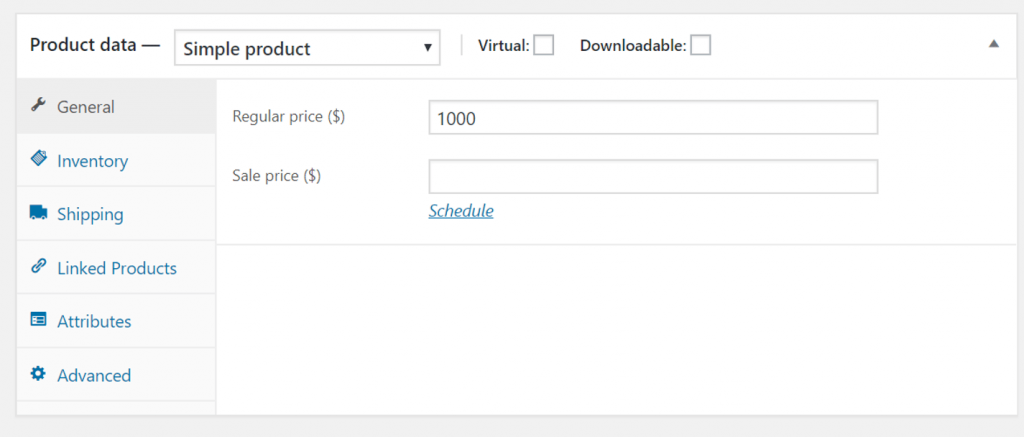Click the Linked Products chain icon
The width and height of the screenshot is (1024, 437).
(38, 267)
